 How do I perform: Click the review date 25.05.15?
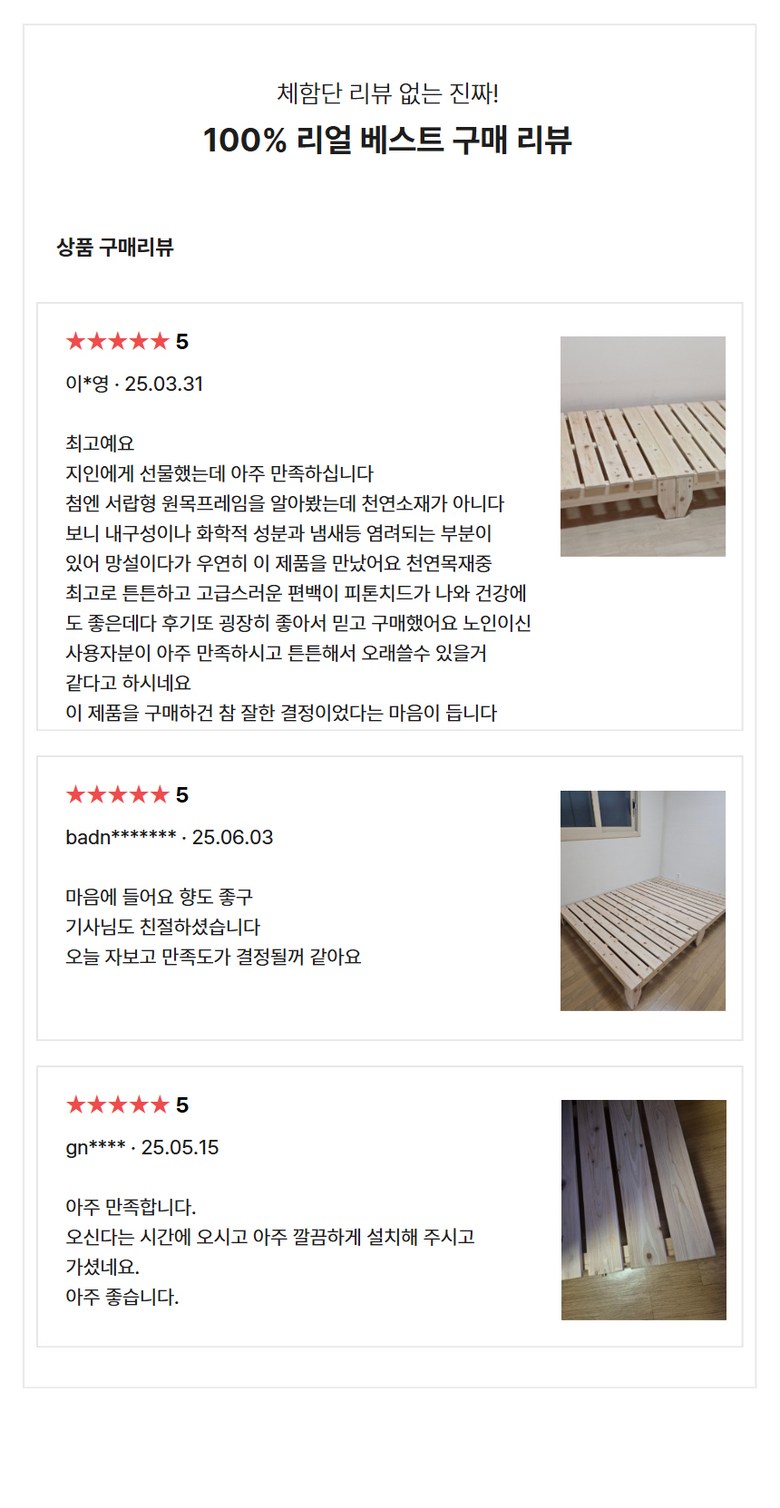click(180, 1147)
